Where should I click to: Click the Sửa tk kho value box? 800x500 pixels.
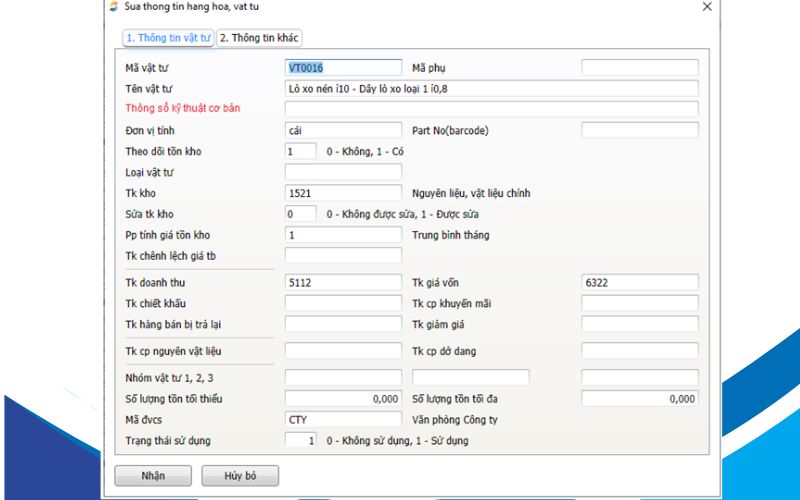(300, 214)
